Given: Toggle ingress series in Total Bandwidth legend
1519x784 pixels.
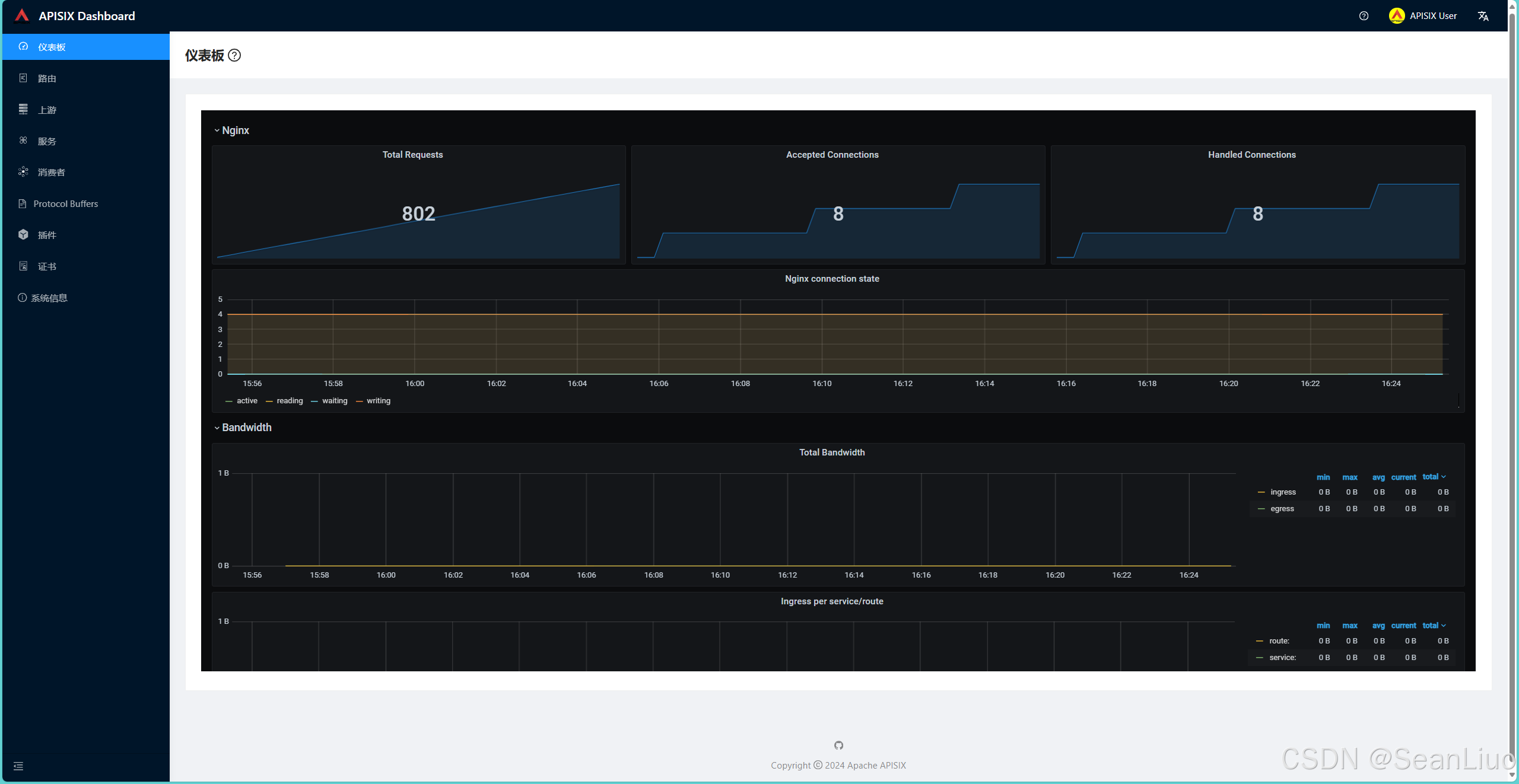Looking at the screenshot, I should point(1282,492).
